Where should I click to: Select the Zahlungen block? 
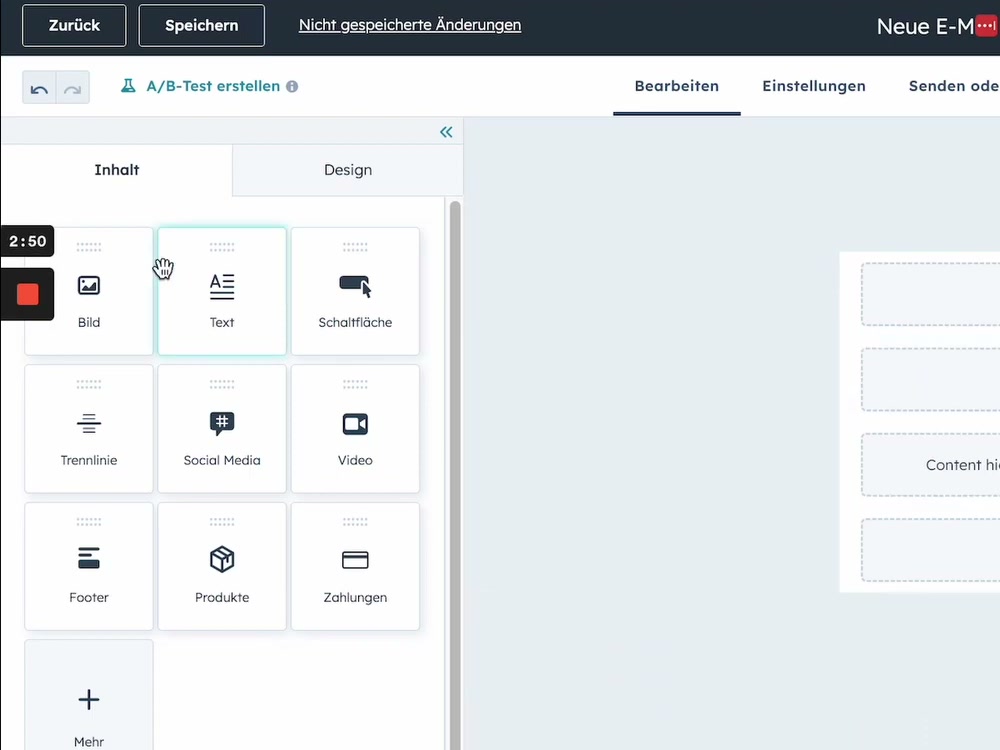(x=354, y=565)
